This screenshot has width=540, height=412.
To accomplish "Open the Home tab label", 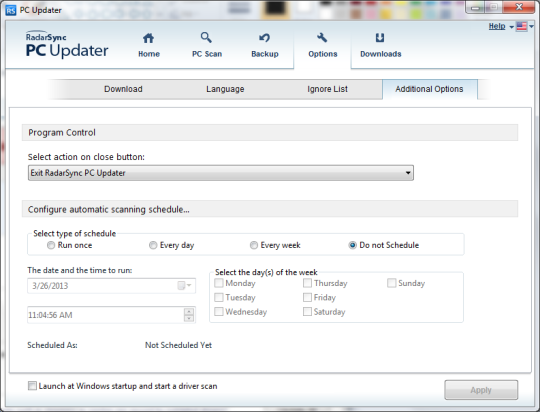I will pos(149,54).
